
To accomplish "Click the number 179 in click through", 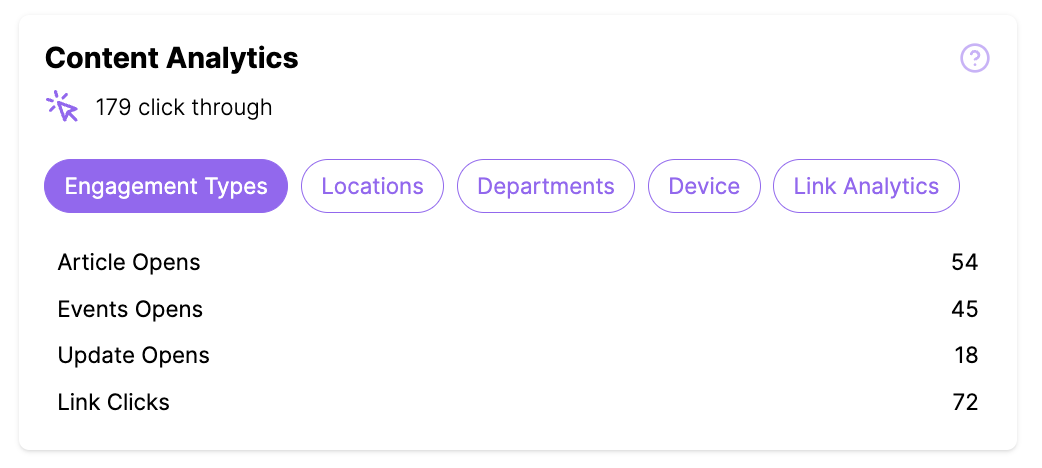I will pyautogui.click(x=114, y=107).
